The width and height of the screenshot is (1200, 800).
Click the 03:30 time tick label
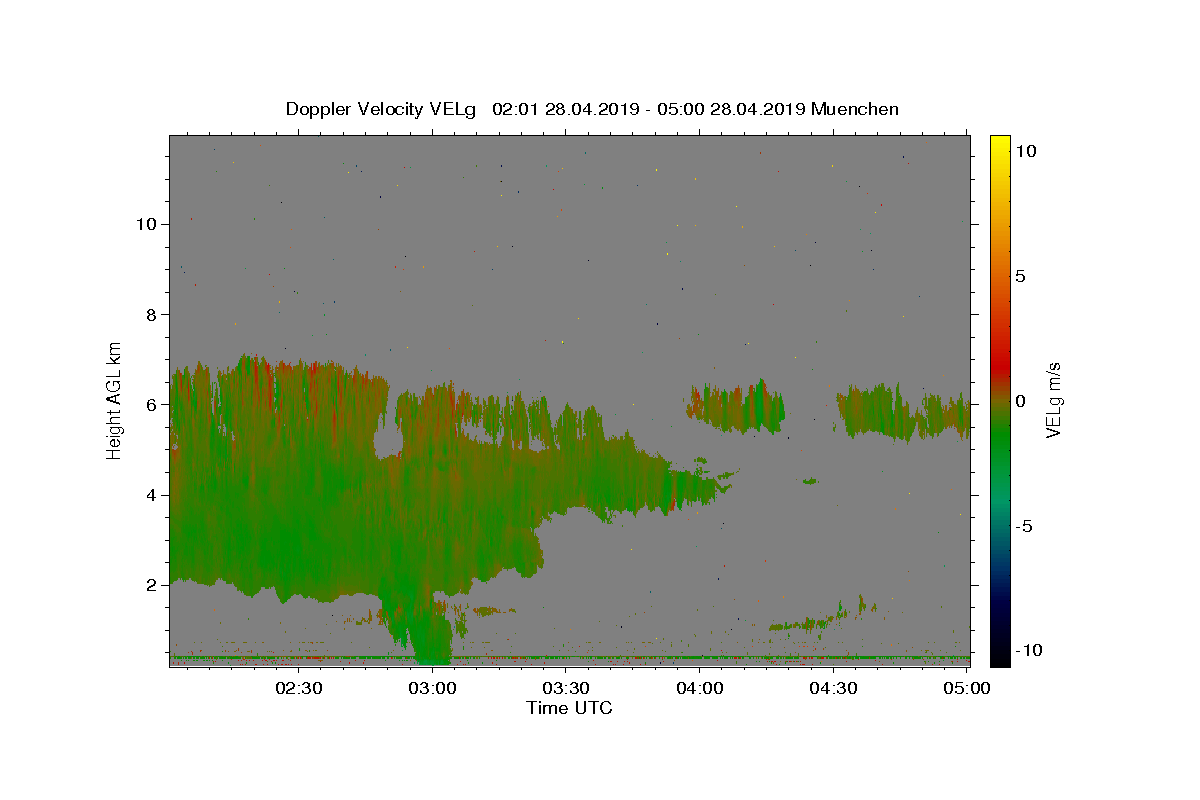click(x=567, y=688)
